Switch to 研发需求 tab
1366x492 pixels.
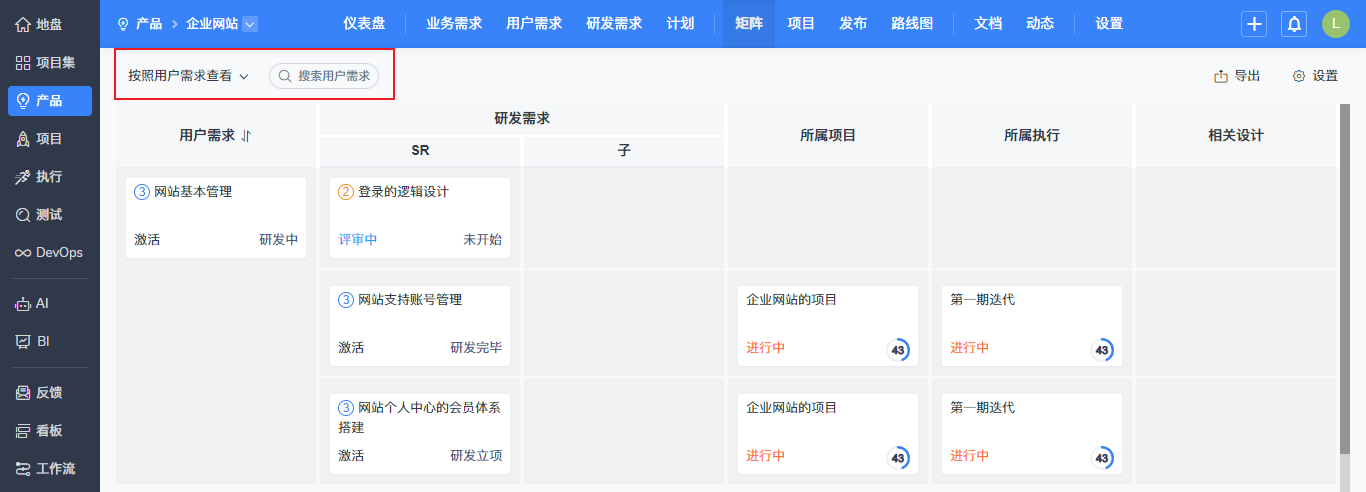pos(614,23)
